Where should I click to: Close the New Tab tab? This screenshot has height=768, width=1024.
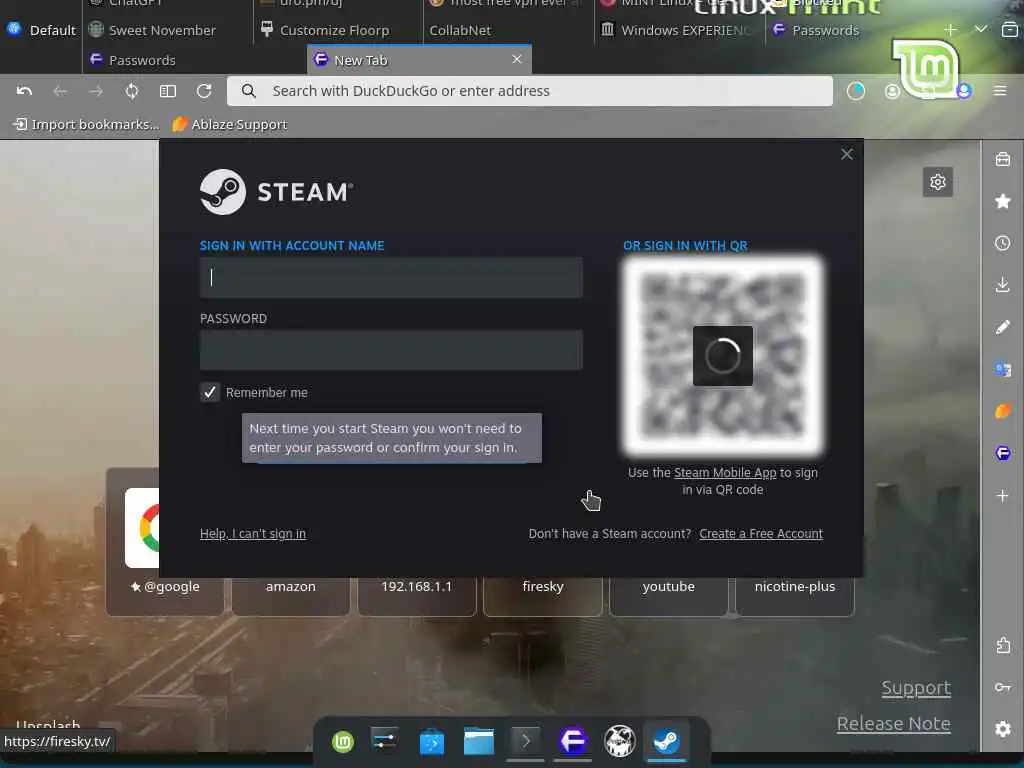517,59
